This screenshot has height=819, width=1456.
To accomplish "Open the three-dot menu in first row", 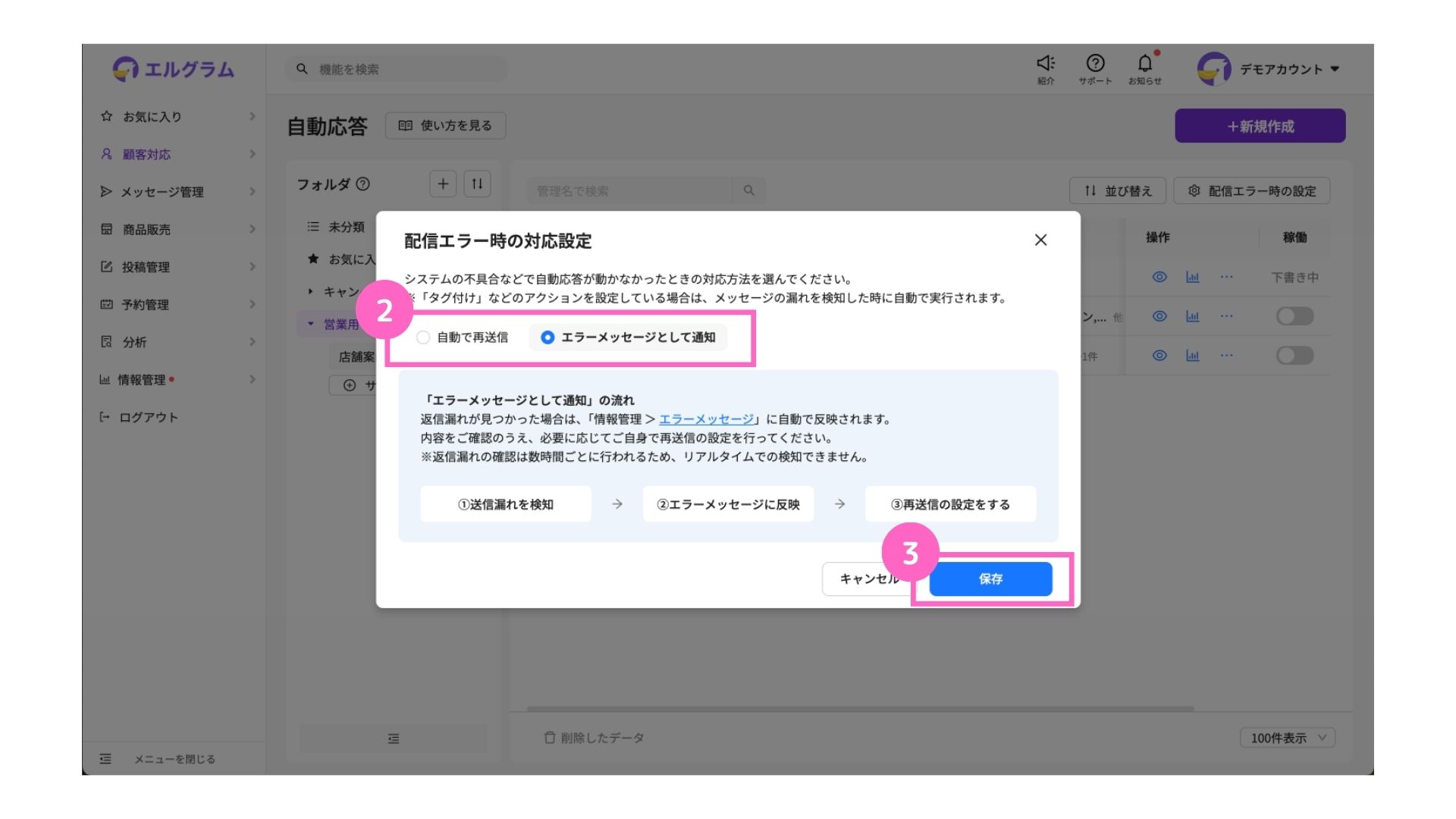I will coord(1226,278).
